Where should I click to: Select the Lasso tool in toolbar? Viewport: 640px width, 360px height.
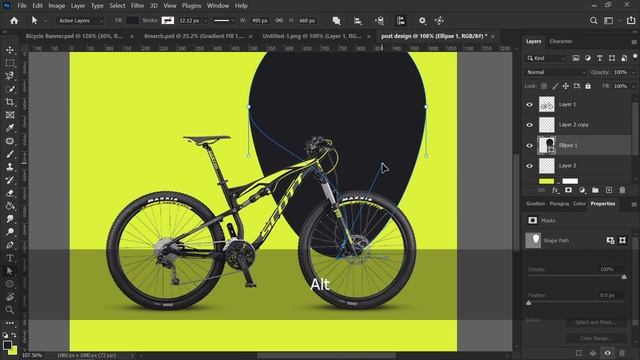click(x=10, y=76)
